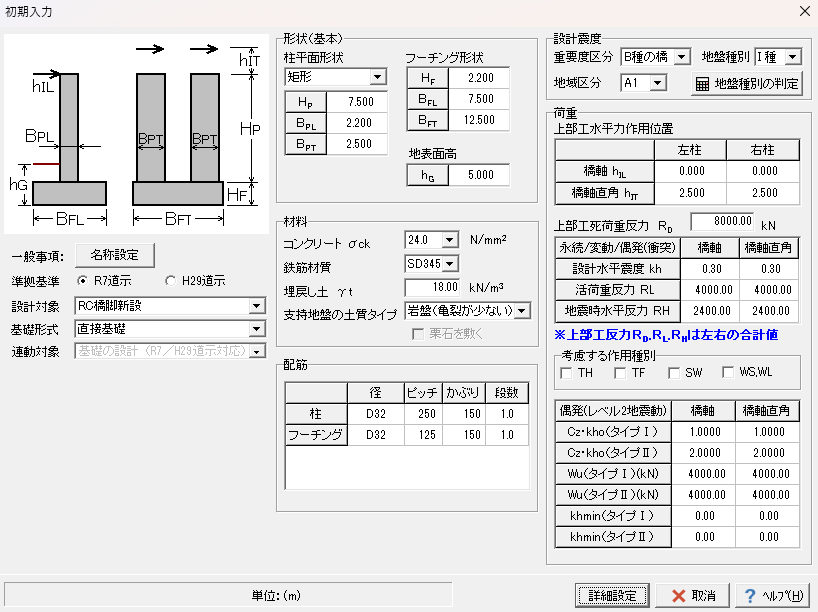Screen dimensions: 818x612
Task: Toggle the WS,WL action checkbox
Action: coord(728,373)
